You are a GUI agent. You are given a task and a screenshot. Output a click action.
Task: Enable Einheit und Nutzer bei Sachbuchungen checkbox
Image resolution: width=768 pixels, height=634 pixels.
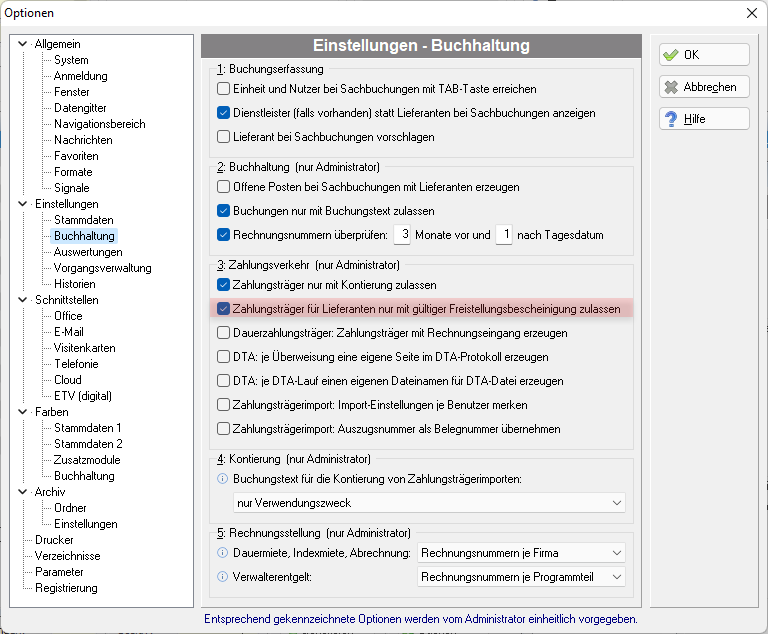pyautogui.click(x=223, y=89)
